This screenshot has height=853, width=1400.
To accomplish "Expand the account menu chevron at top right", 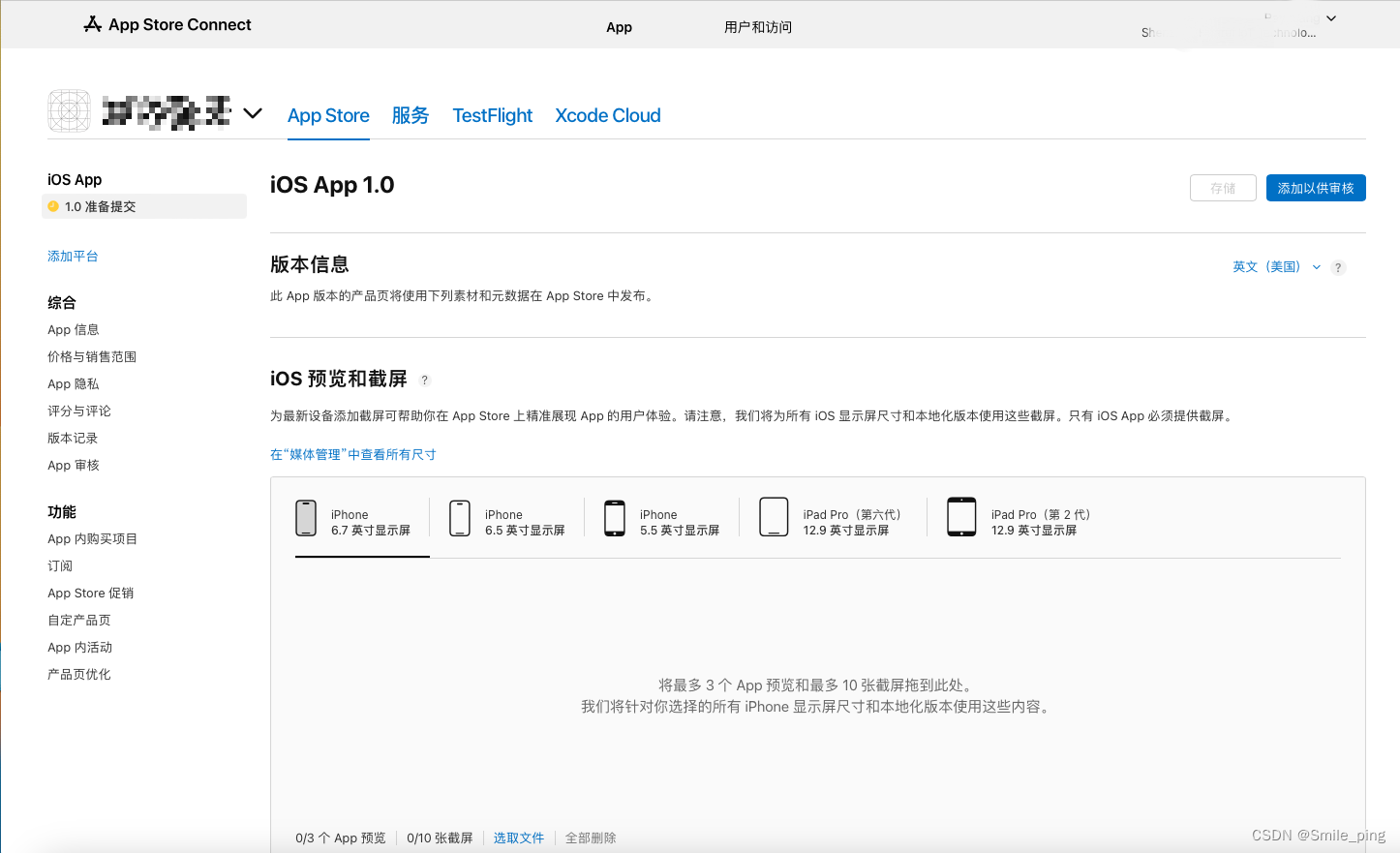I will 1331,18.
